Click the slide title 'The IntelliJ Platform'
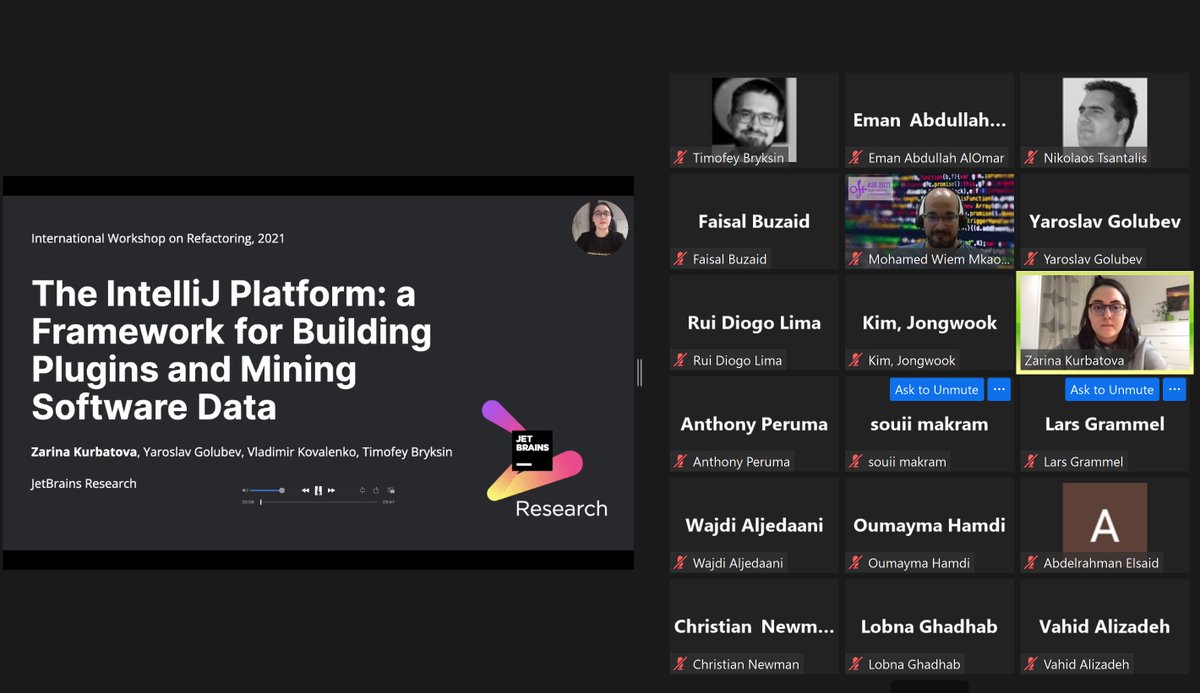1200x693 pixels. pyautogui.click(x=231, y=350)
